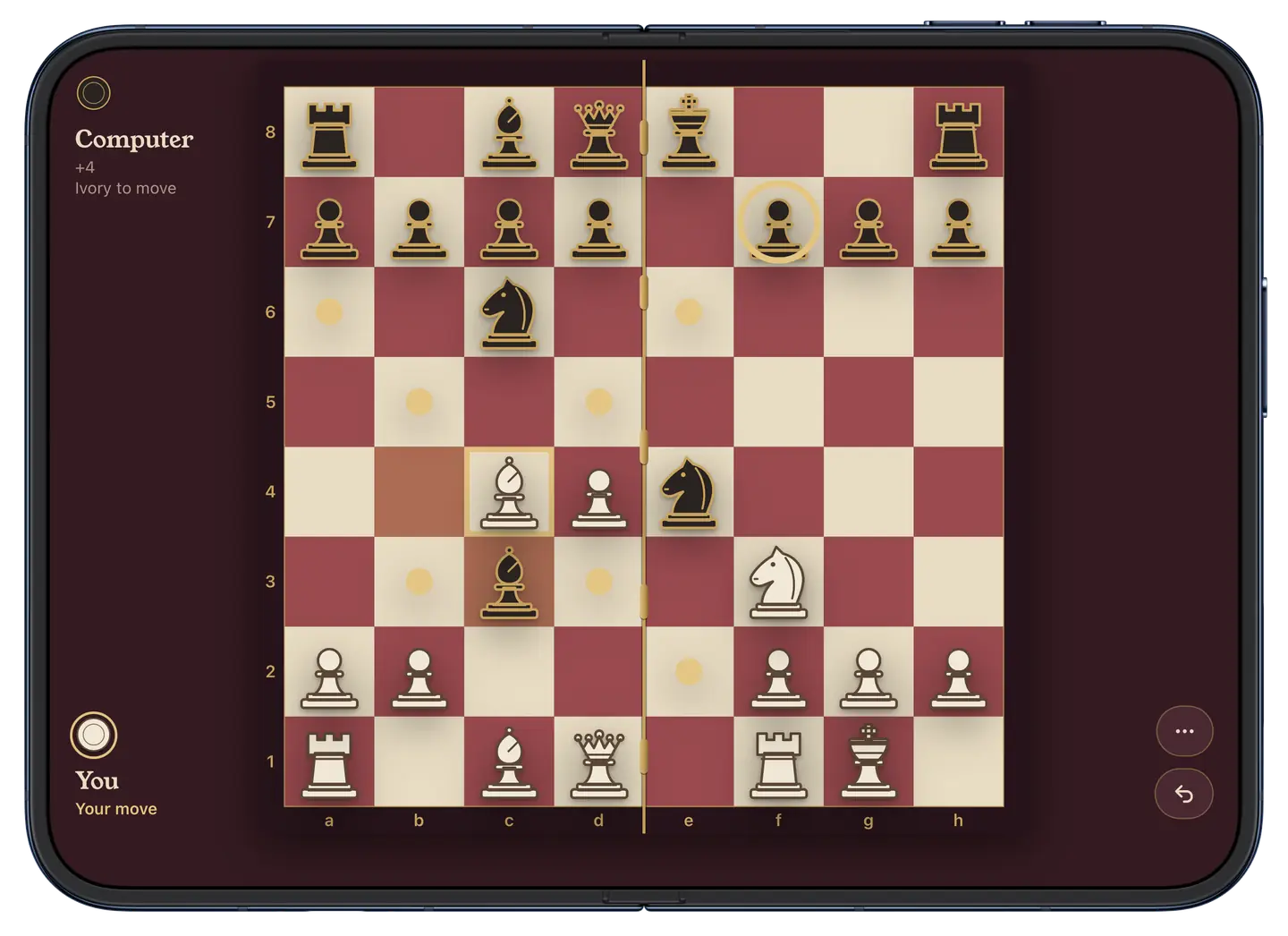Move bishop to the e2 dot
Screen dimensions: 1288x936
(689, 671)
